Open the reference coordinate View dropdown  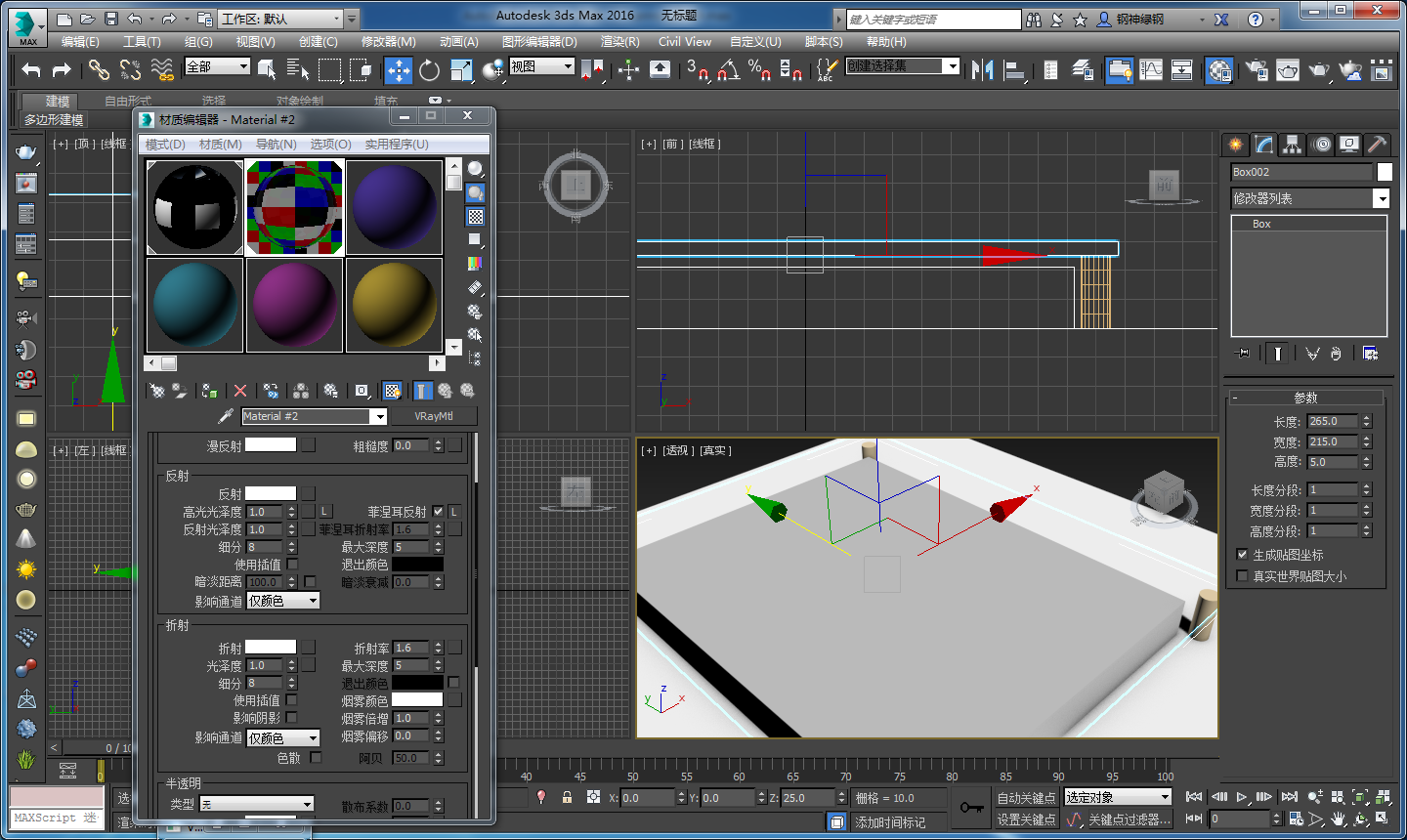(541, 66)
